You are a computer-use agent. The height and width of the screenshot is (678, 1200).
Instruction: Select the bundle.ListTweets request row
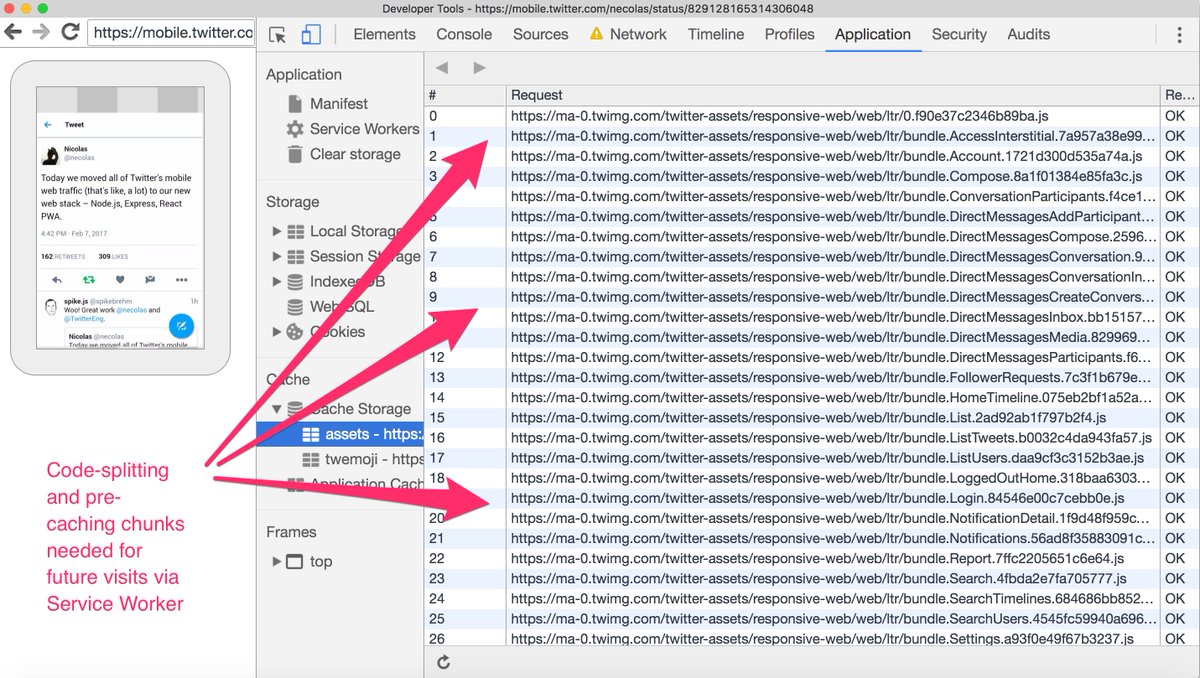pos(812,437)
